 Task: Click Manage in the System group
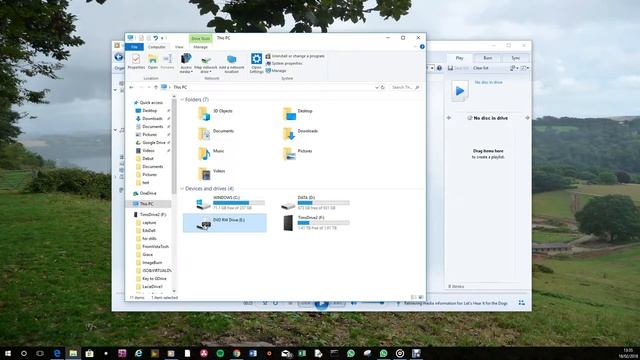pos(276,71)
